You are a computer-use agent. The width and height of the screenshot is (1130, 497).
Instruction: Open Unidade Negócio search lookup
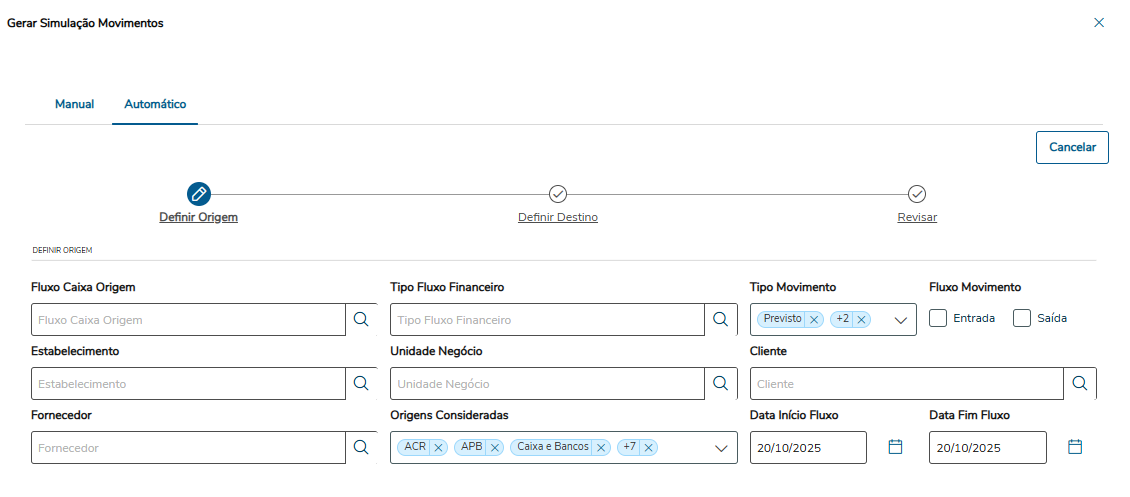(x=720, y=384)
